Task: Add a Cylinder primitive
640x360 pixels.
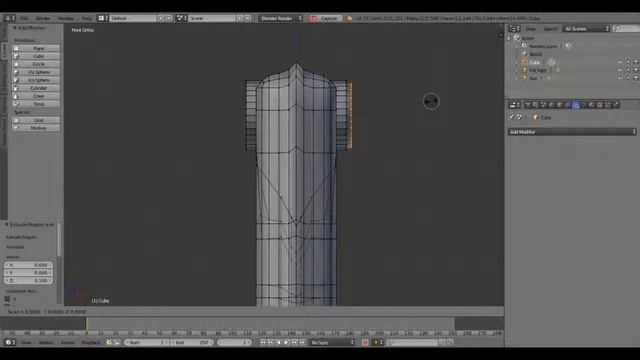Action: 36,88
